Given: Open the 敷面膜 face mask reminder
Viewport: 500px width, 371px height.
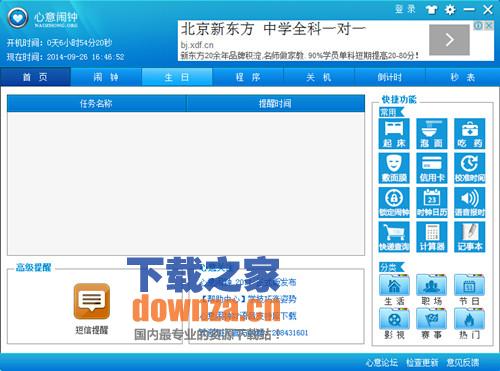Looking at the screenshot, I should coord(394,168).
